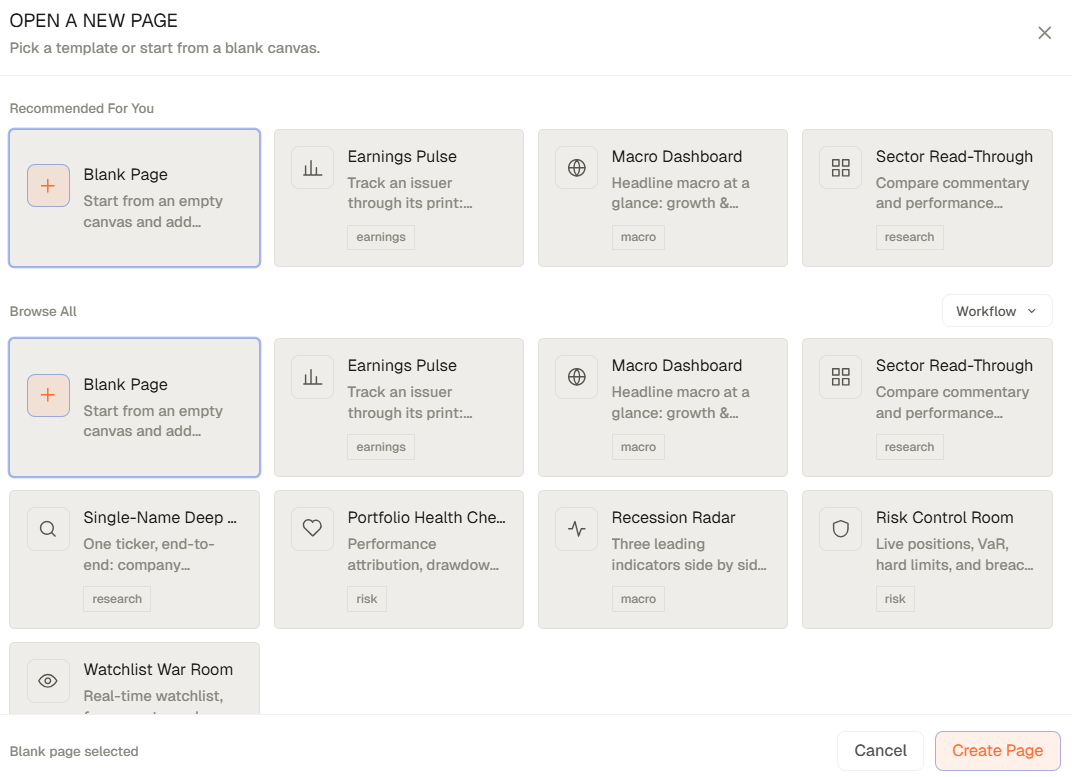Select Recommended Sector Read-Through template title
The image size is (1072, 777).
coord(954,156)
